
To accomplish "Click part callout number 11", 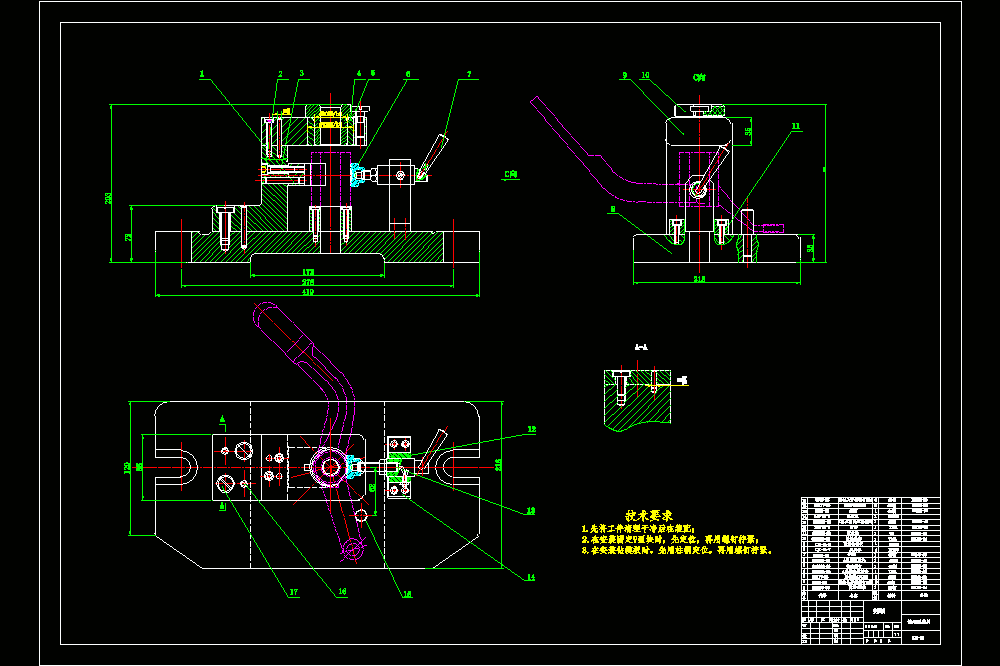I will 796,126.
